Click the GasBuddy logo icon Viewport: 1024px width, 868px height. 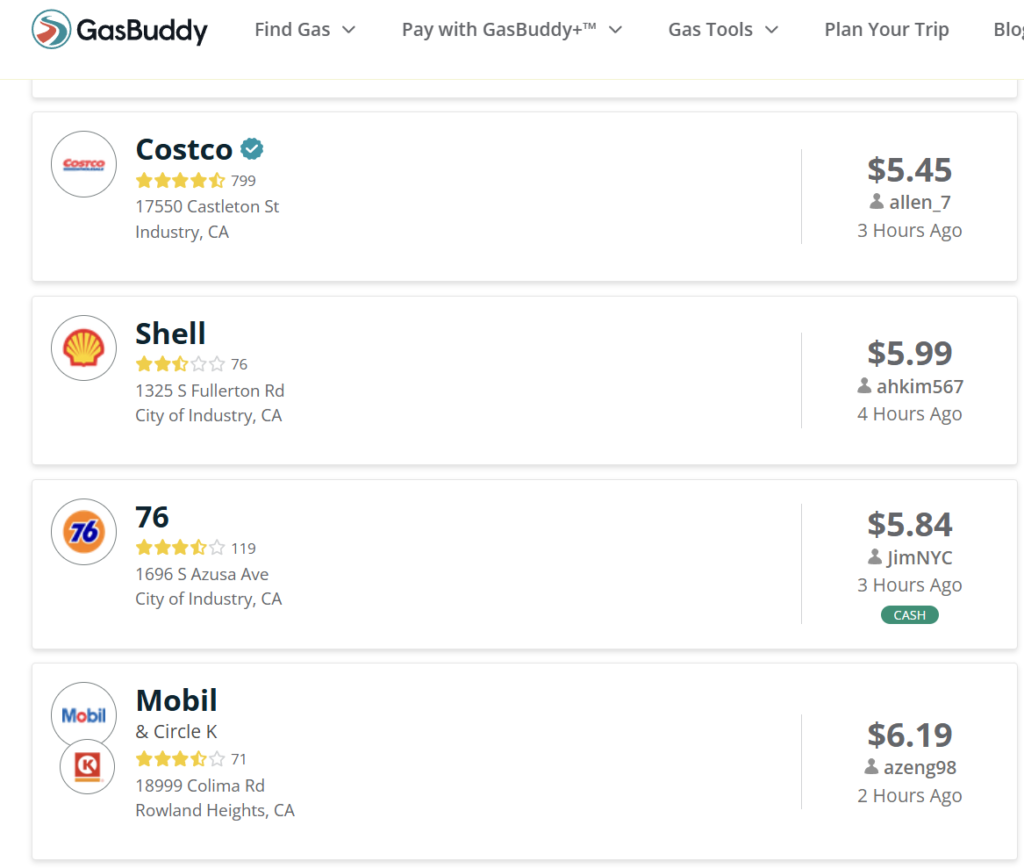click(51, 30)
